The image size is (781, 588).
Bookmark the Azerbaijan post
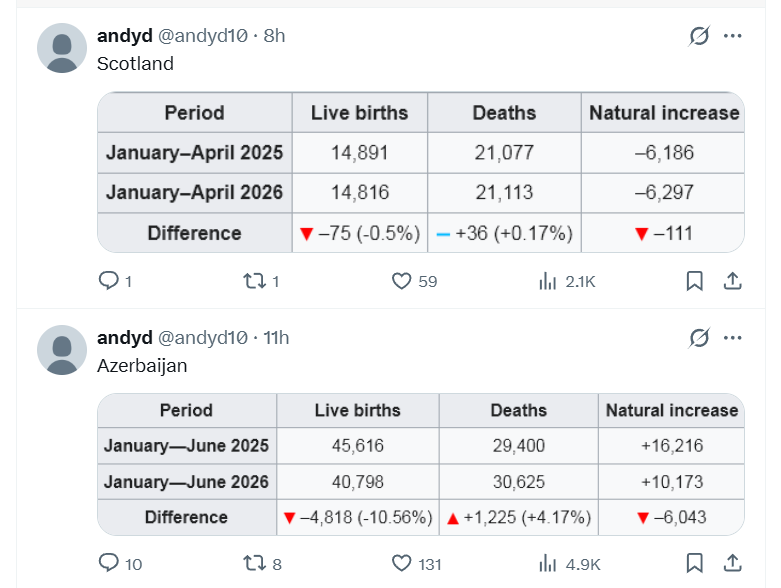tap(694, 564)
